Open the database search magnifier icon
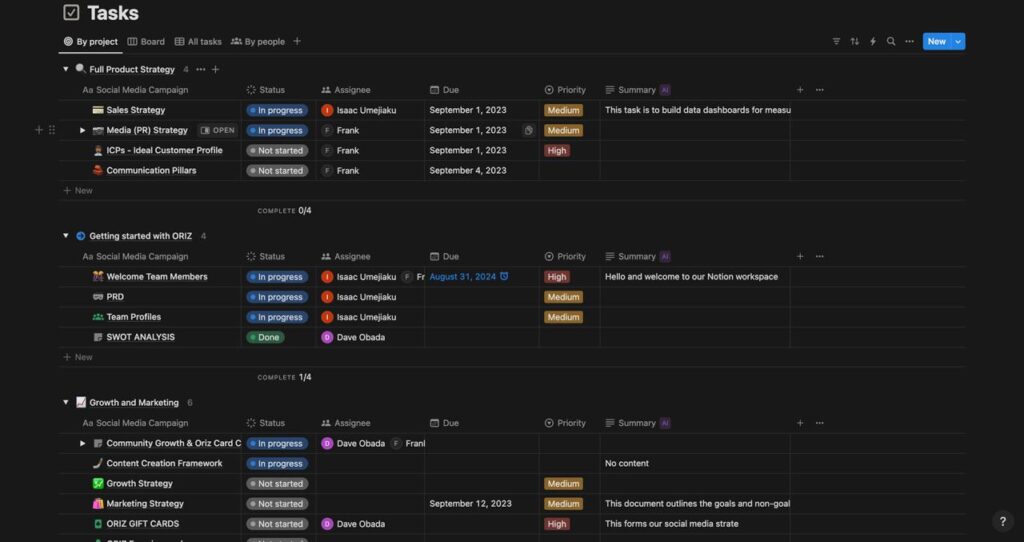The width and height of the screenshot is (1024, 542). 891,41
